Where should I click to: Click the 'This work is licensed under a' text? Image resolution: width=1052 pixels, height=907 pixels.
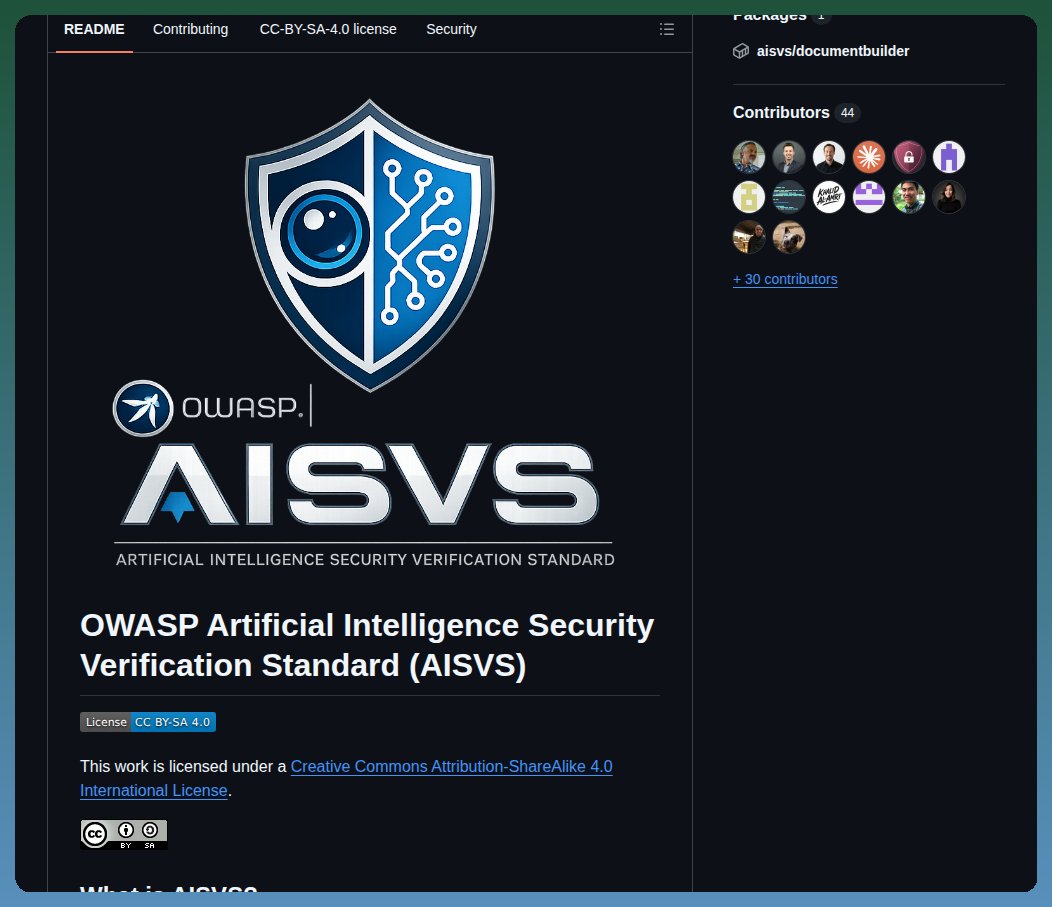(183, 766)
